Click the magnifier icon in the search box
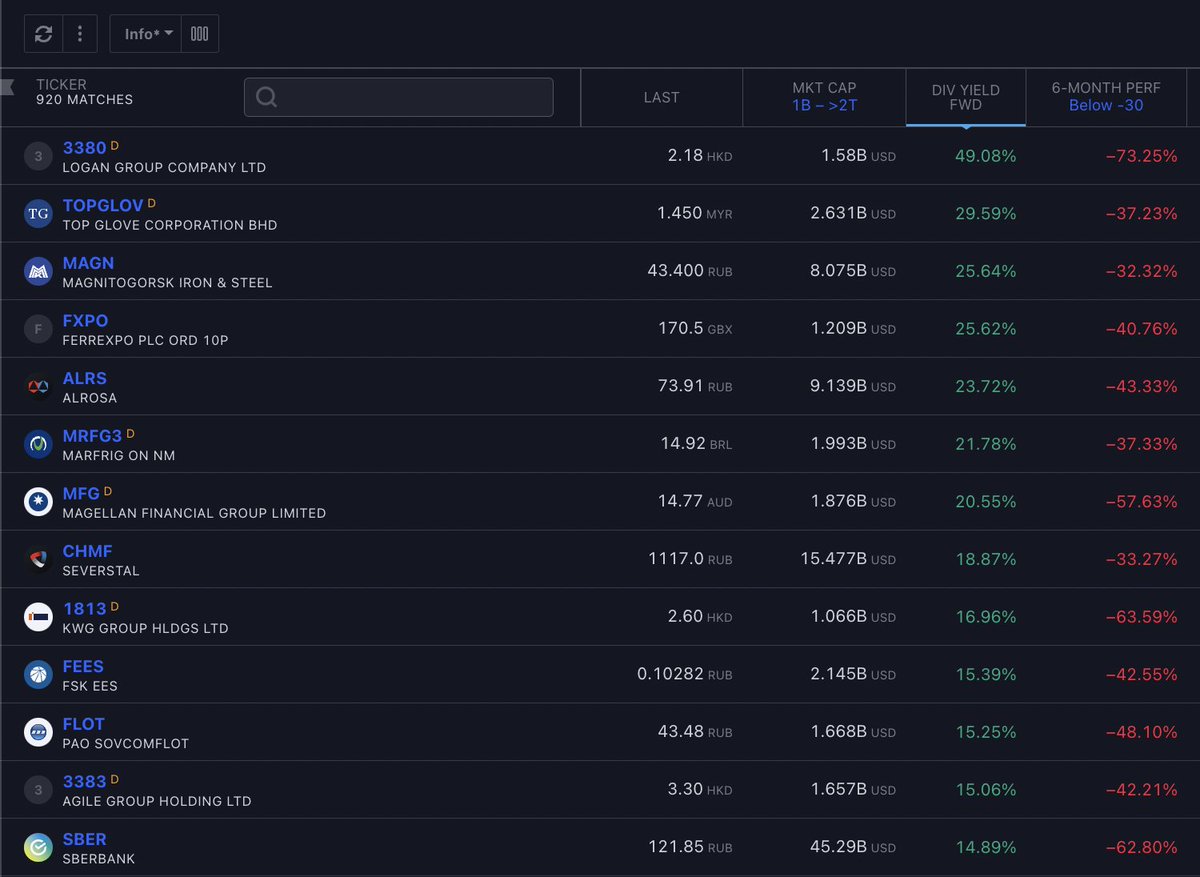 pos(266,97)
